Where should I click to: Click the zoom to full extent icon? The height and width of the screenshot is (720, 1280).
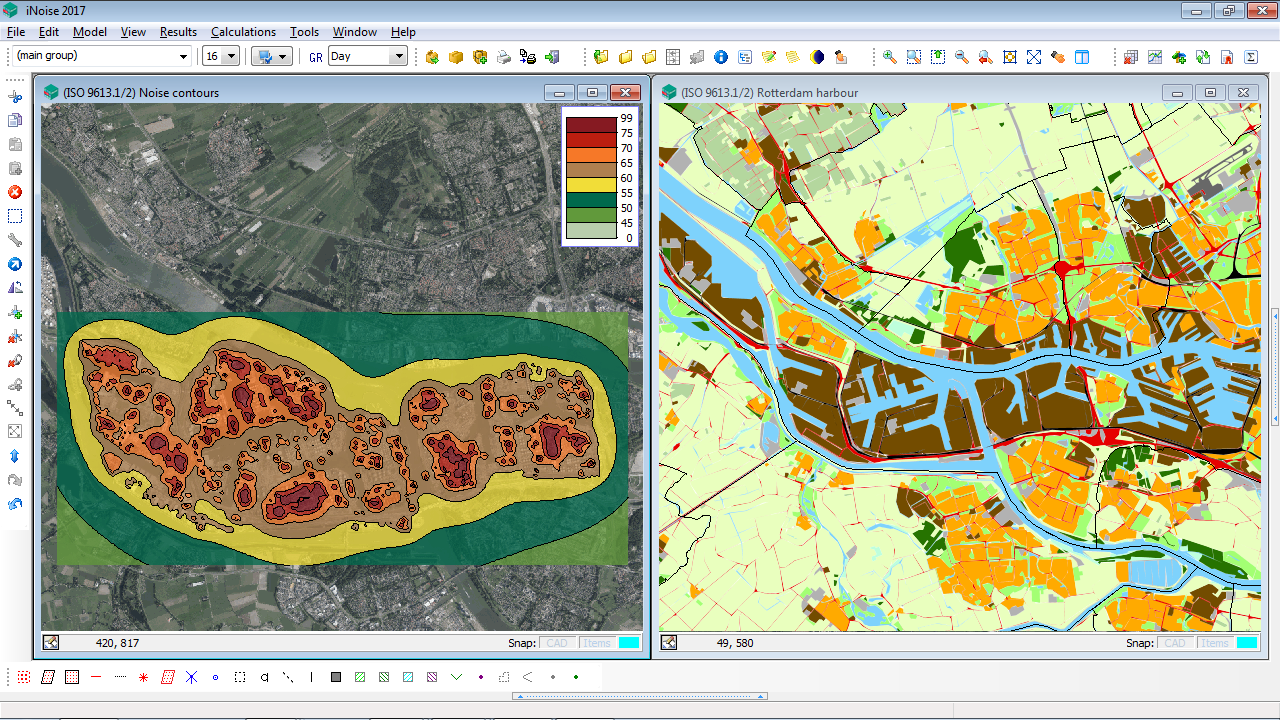[x=1034, y=57]
